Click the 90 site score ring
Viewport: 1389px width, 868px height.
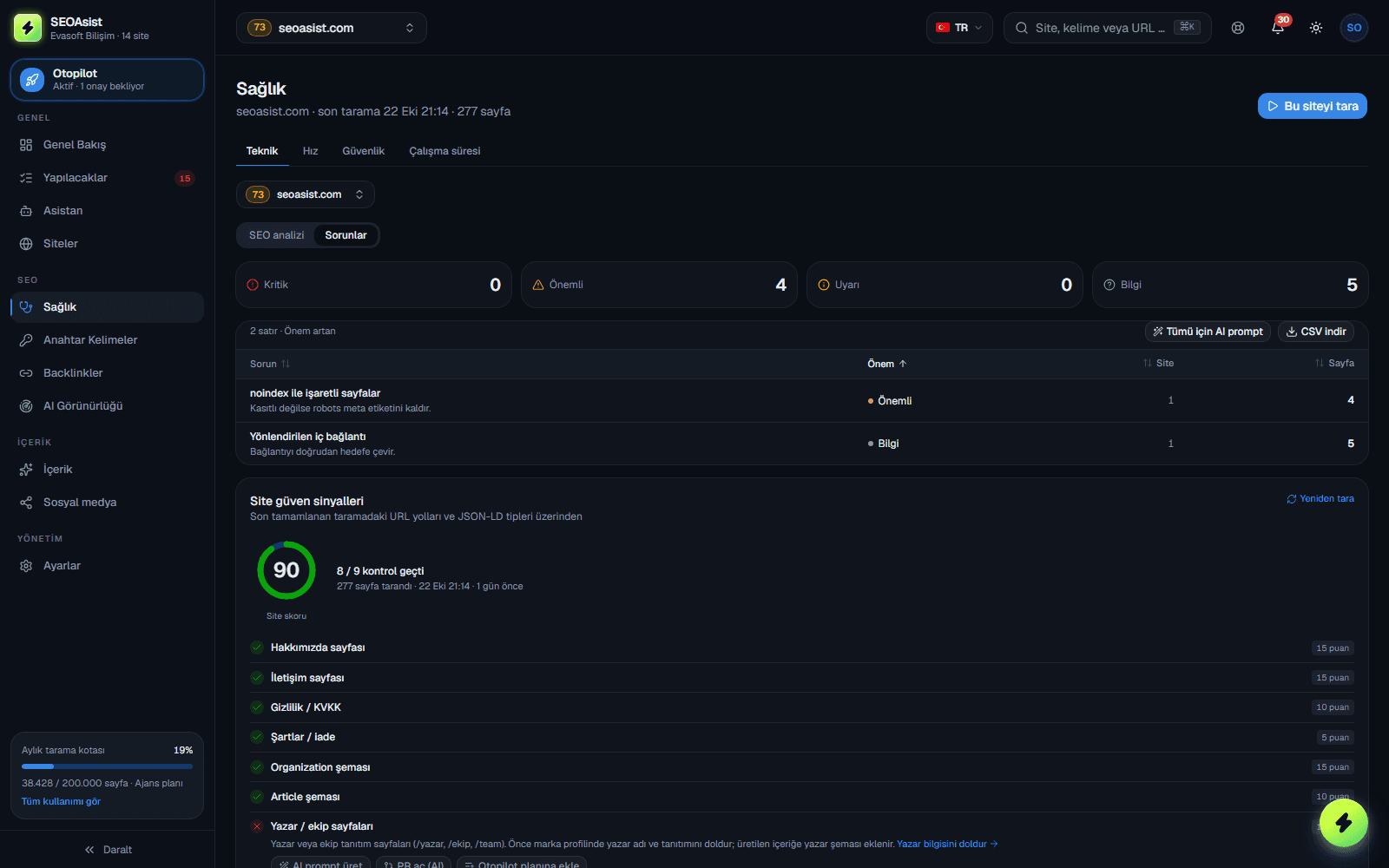click(x=286, y=570)
